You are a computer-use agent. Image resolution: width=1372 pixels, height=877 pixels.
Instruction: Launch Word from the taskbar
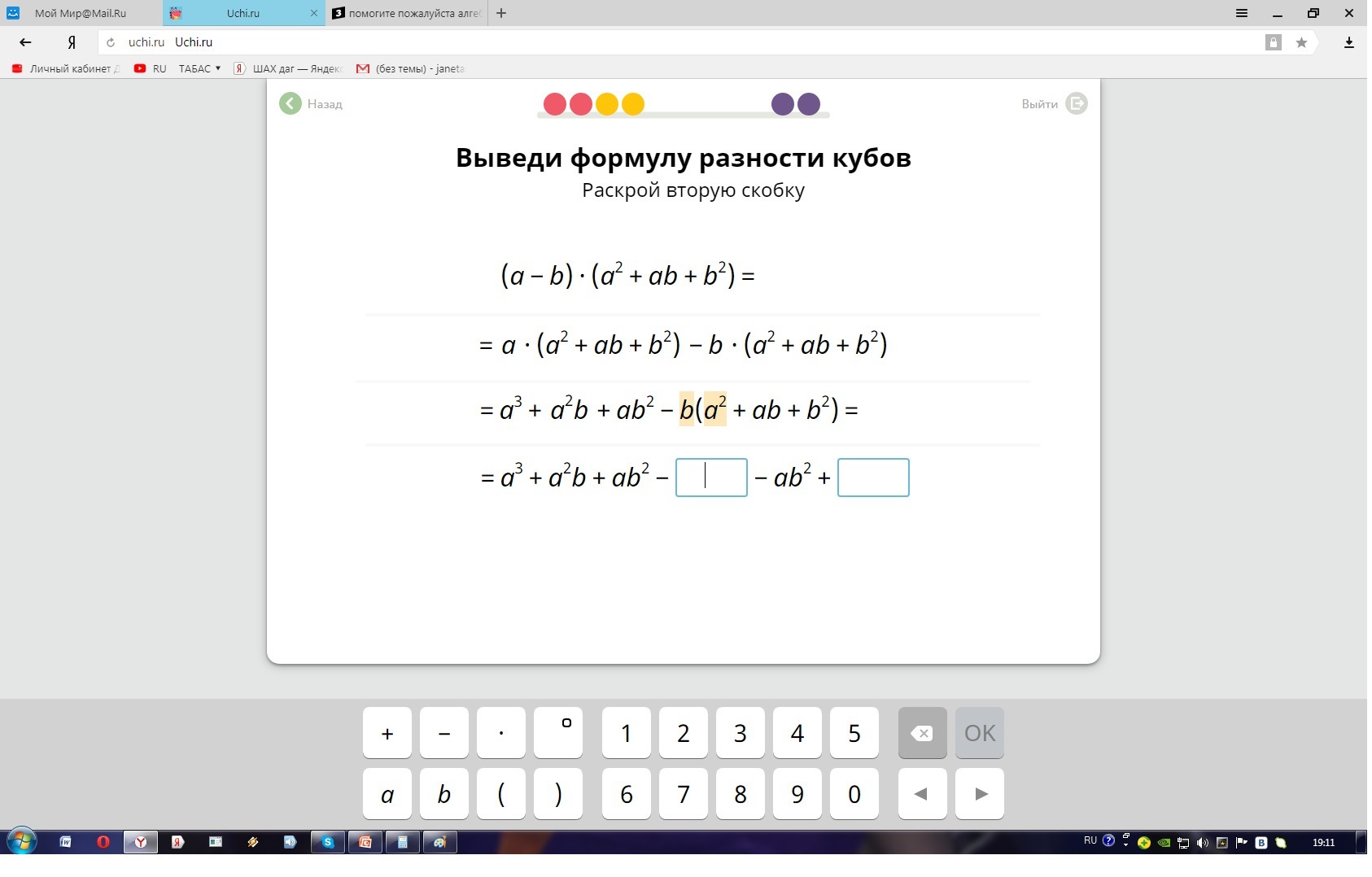click(66, 842)
